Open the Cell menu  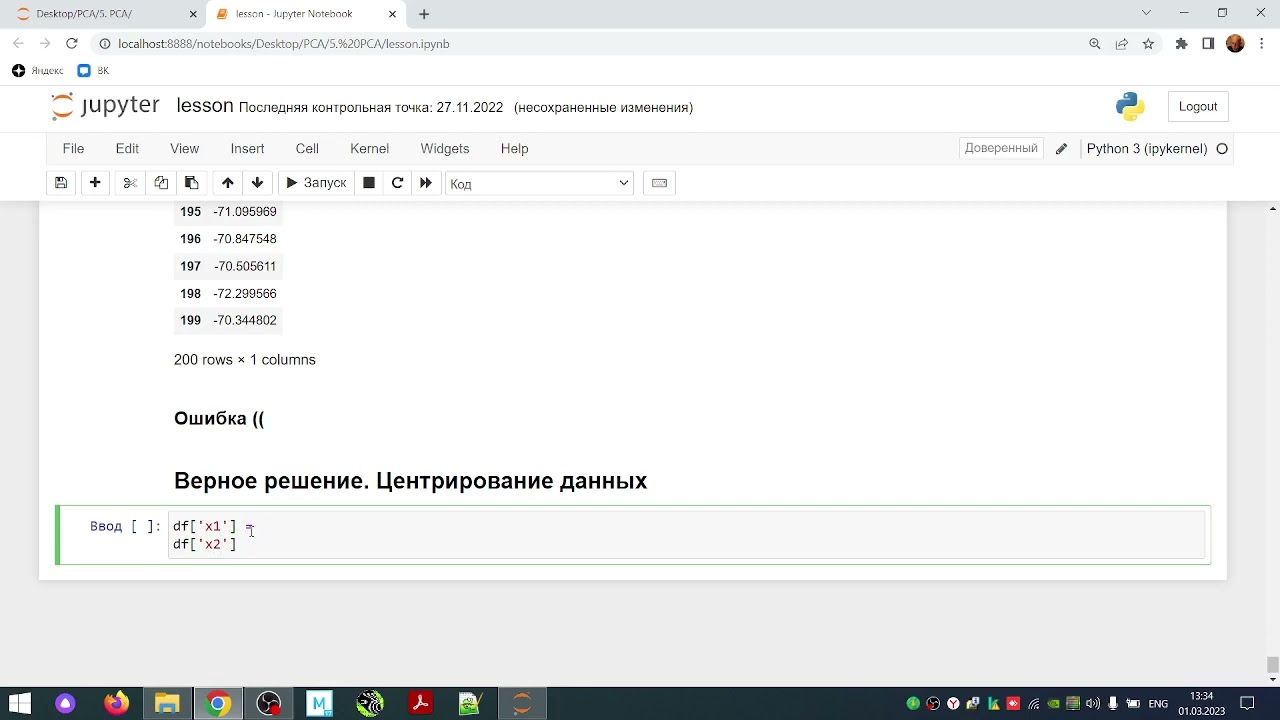(x=307, y=148)
